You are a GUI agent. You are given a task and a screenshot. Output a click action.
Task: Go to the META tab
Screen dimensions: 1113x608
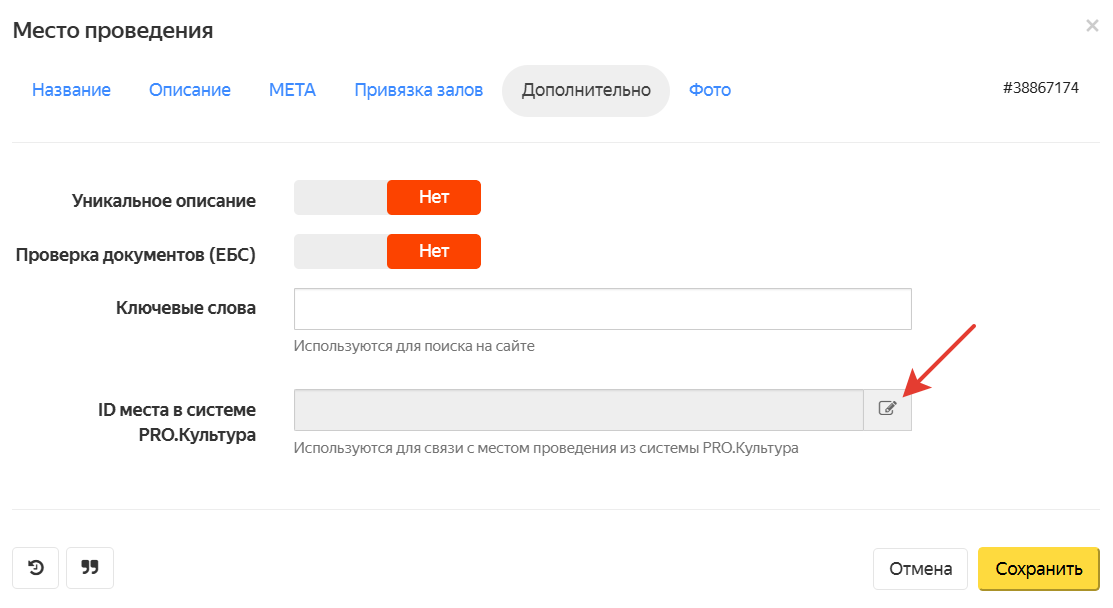tap(292, 90)
